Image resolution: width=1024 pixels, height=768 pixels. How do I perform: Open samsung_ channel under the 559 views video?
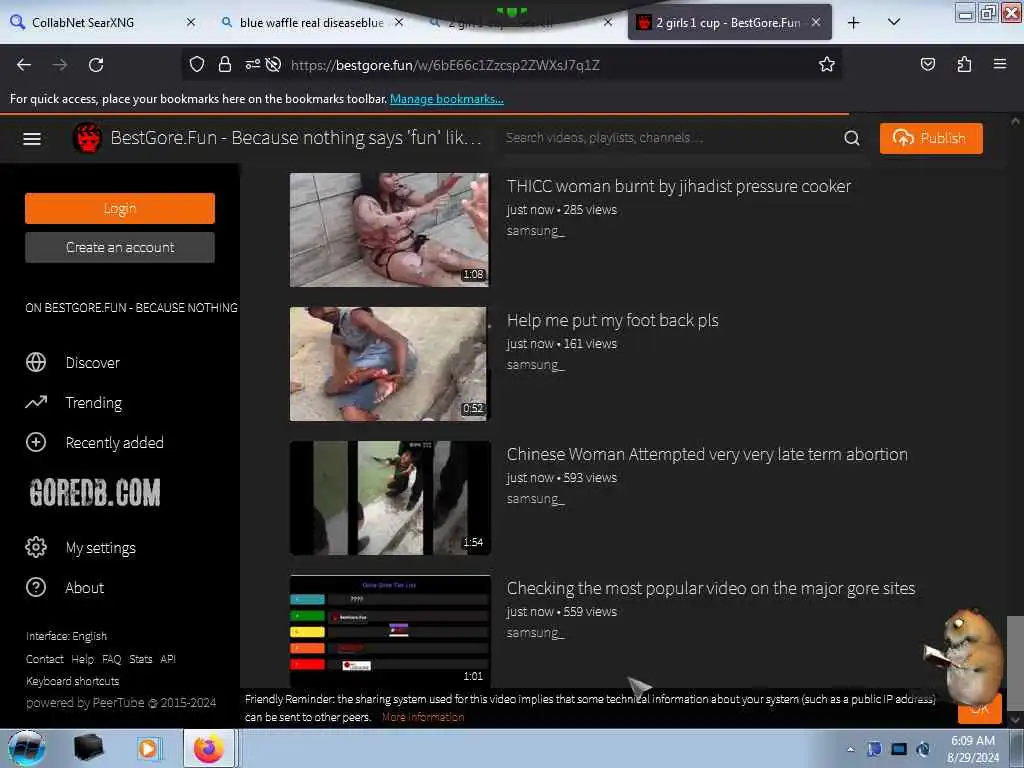pyautogui.click(x=535, y=633)
